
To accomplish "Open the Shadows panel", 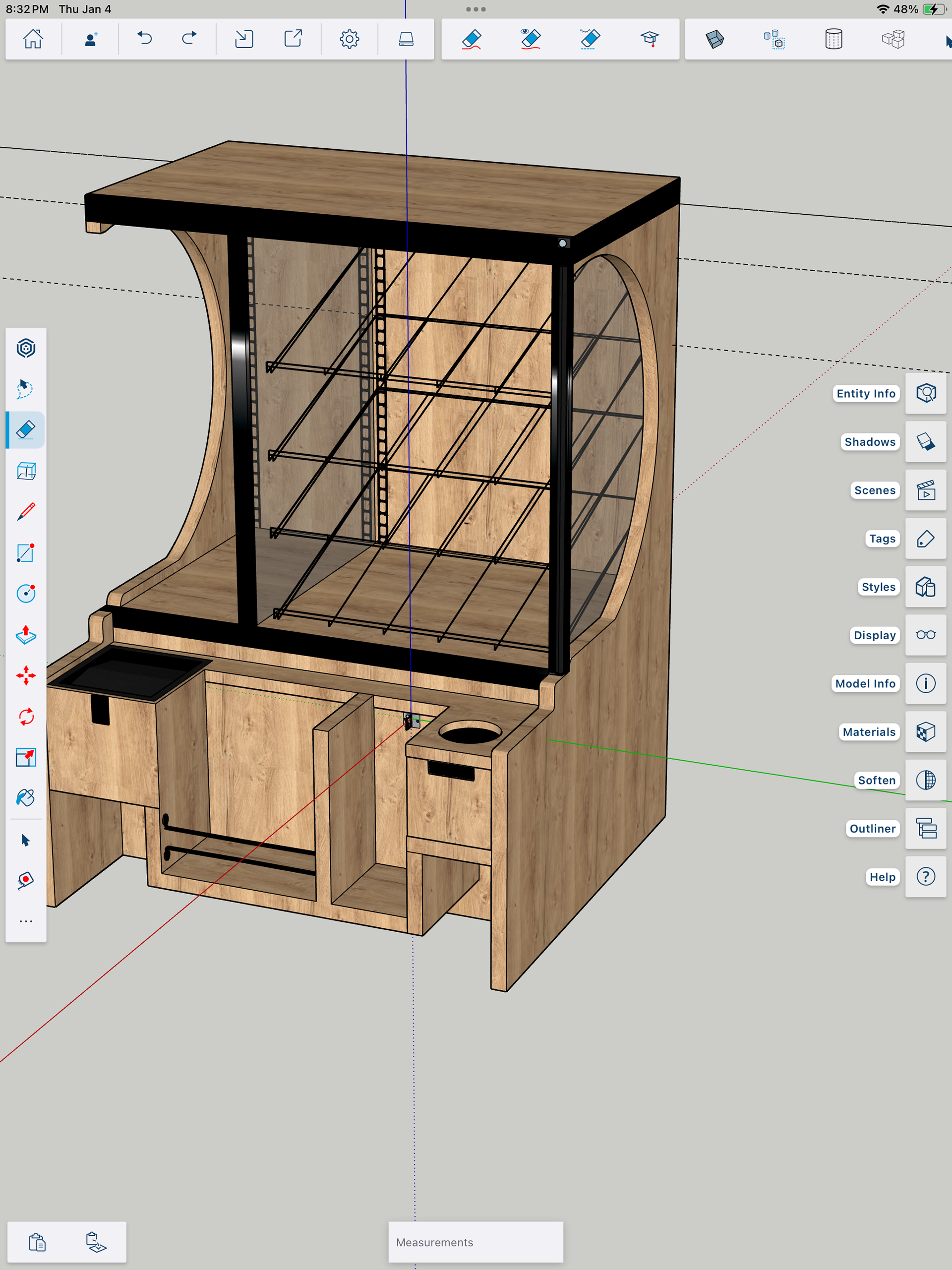I will point(926,441).
